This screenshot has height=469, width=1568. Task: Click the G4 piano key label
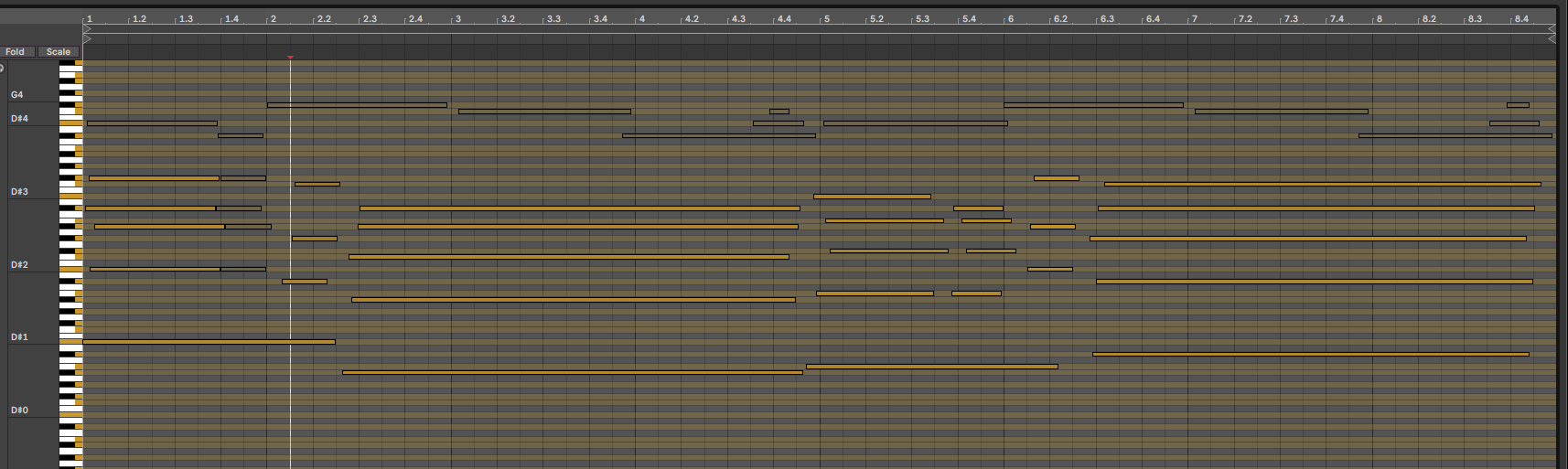point(17,95)
